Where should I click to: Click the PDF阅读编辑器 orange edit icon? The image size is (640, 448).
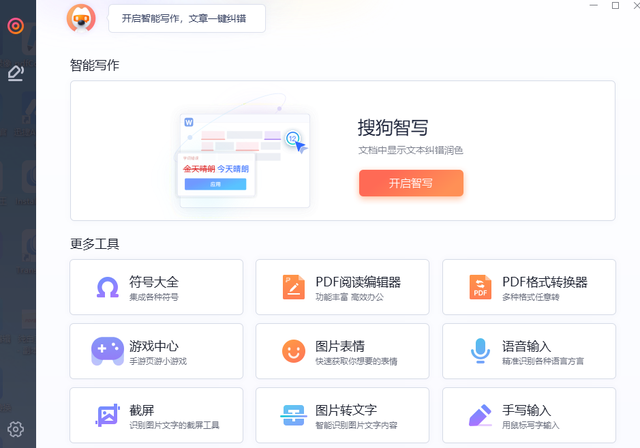click(x=293, y=287)
